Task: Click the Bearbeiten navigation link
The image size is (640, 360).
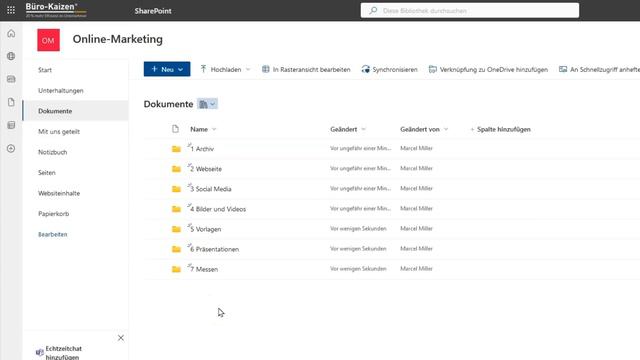Action: [x=53, y=234]
